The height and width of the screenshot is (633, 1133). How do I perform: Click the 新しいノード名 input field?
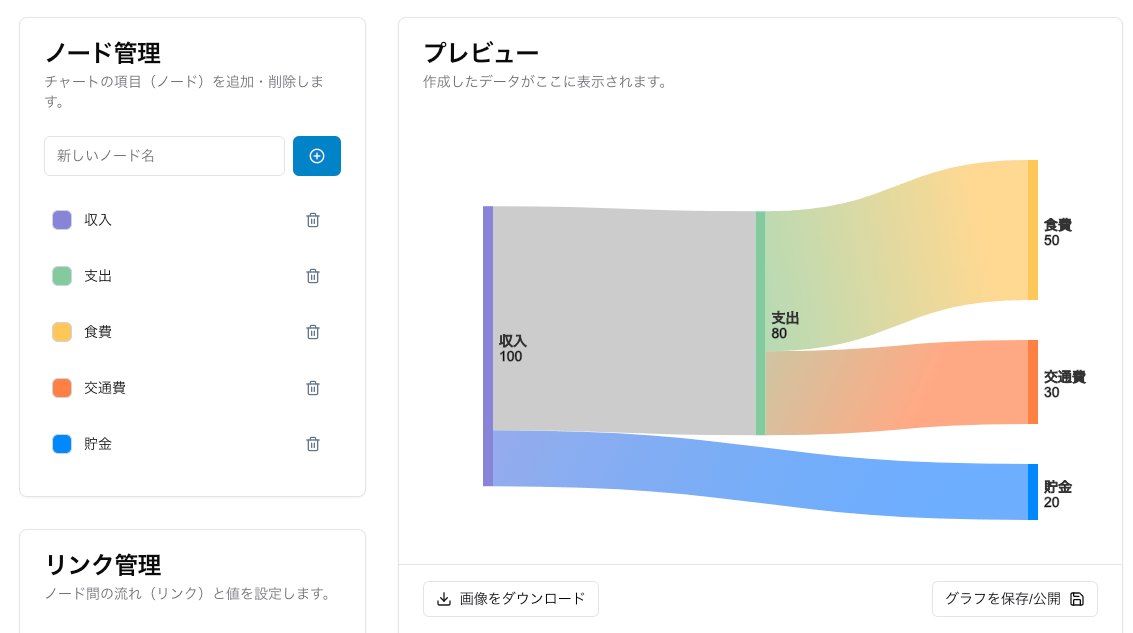click(x=164, y=156)
